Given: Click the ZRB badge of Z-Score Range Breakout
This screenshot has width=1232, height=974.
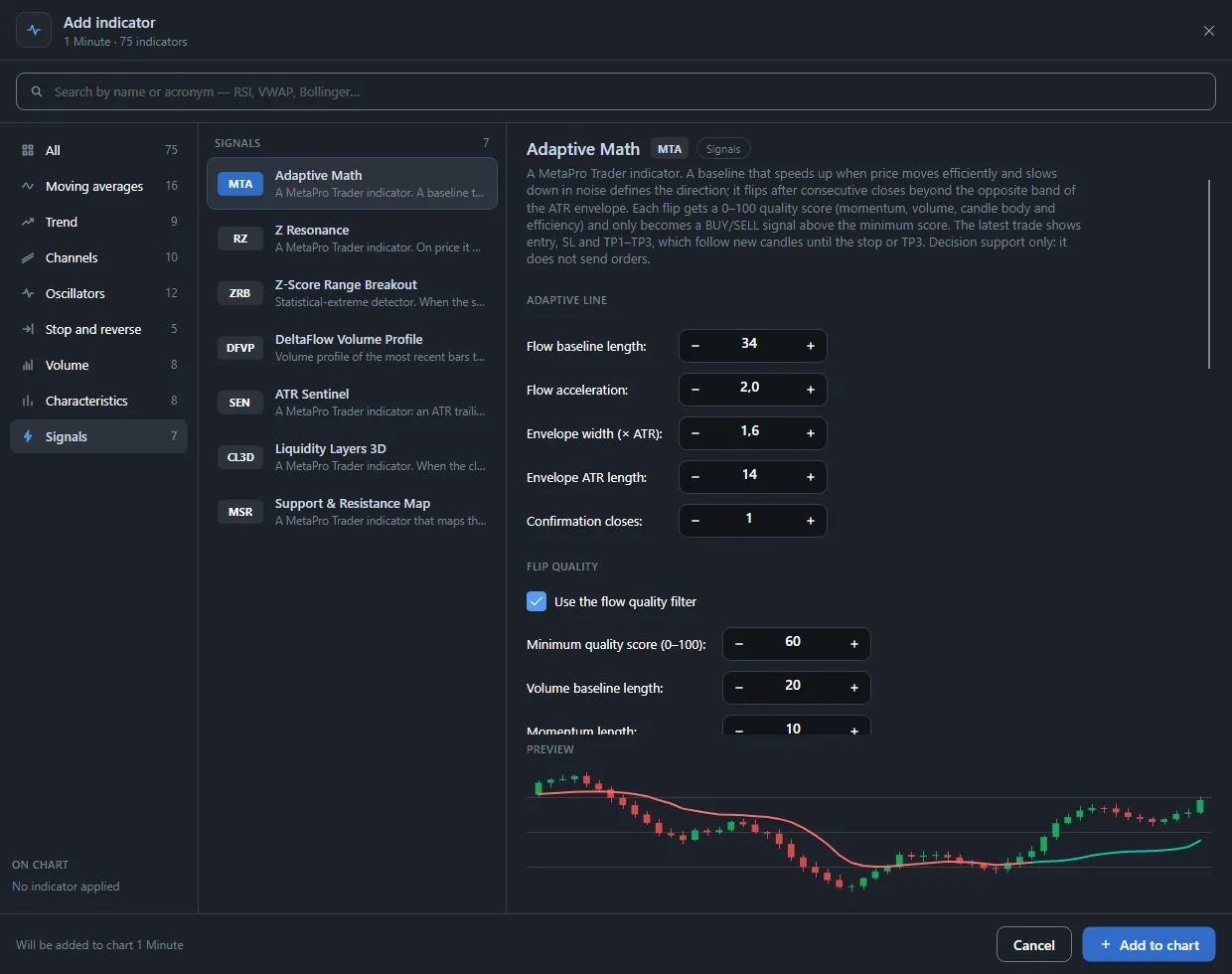Looking at the screenshot, I should click(240, 293).
